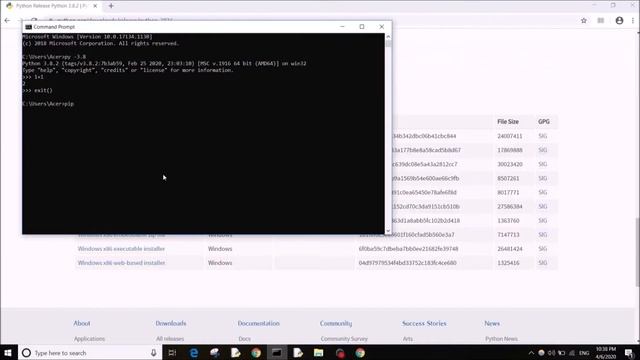Click the Cortana search circle icon
Screen dimensions: 640x360
pos(26,353)
